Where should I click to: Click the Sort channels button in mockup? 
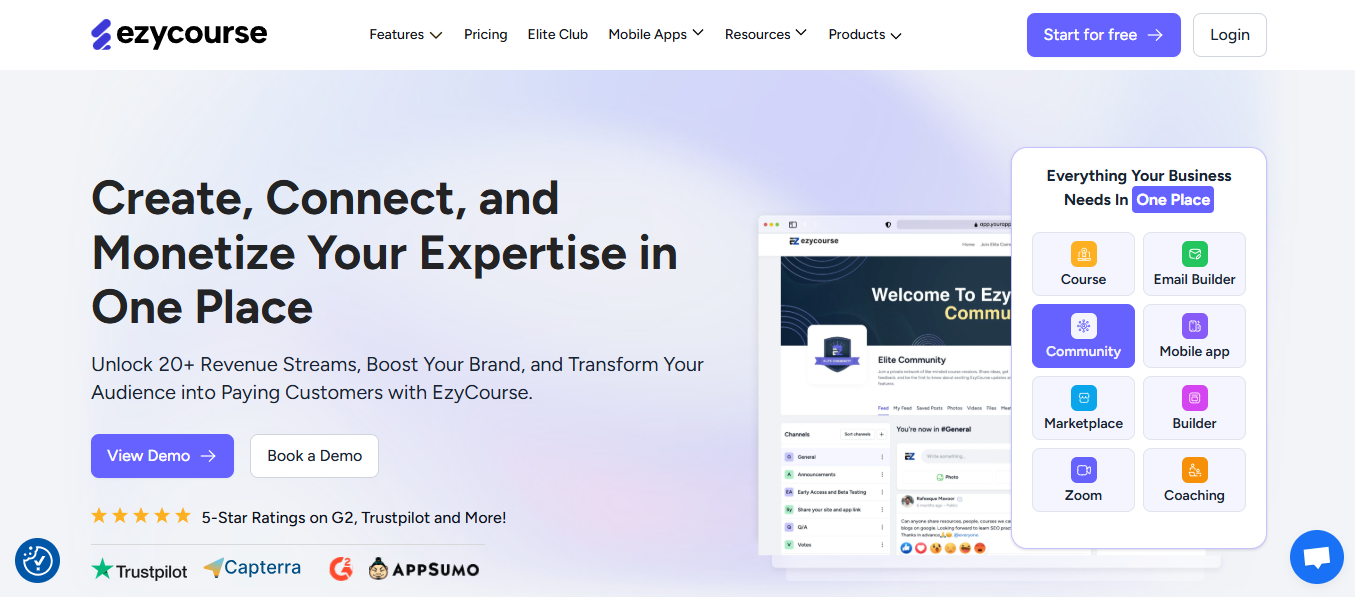point(857,435)
